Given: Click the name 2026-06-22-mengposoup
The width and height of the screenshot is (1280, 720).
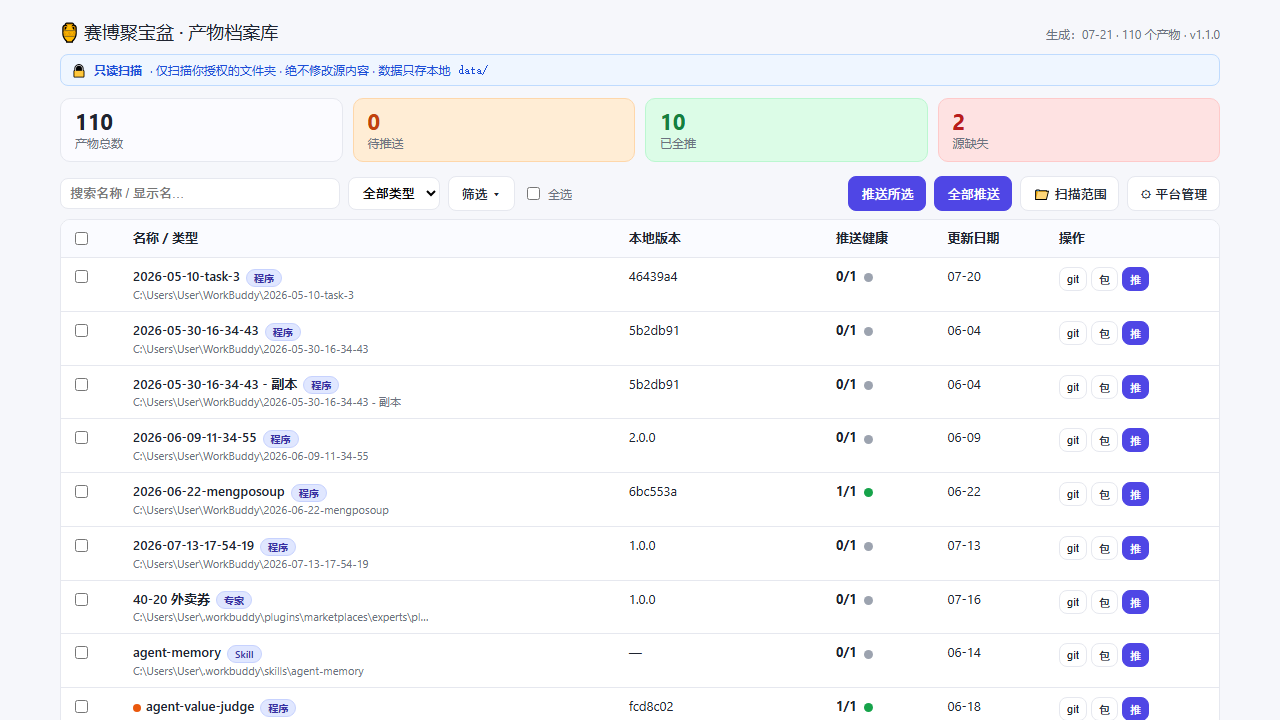Looking at the screenshot, I should click(x=209, y=491).
